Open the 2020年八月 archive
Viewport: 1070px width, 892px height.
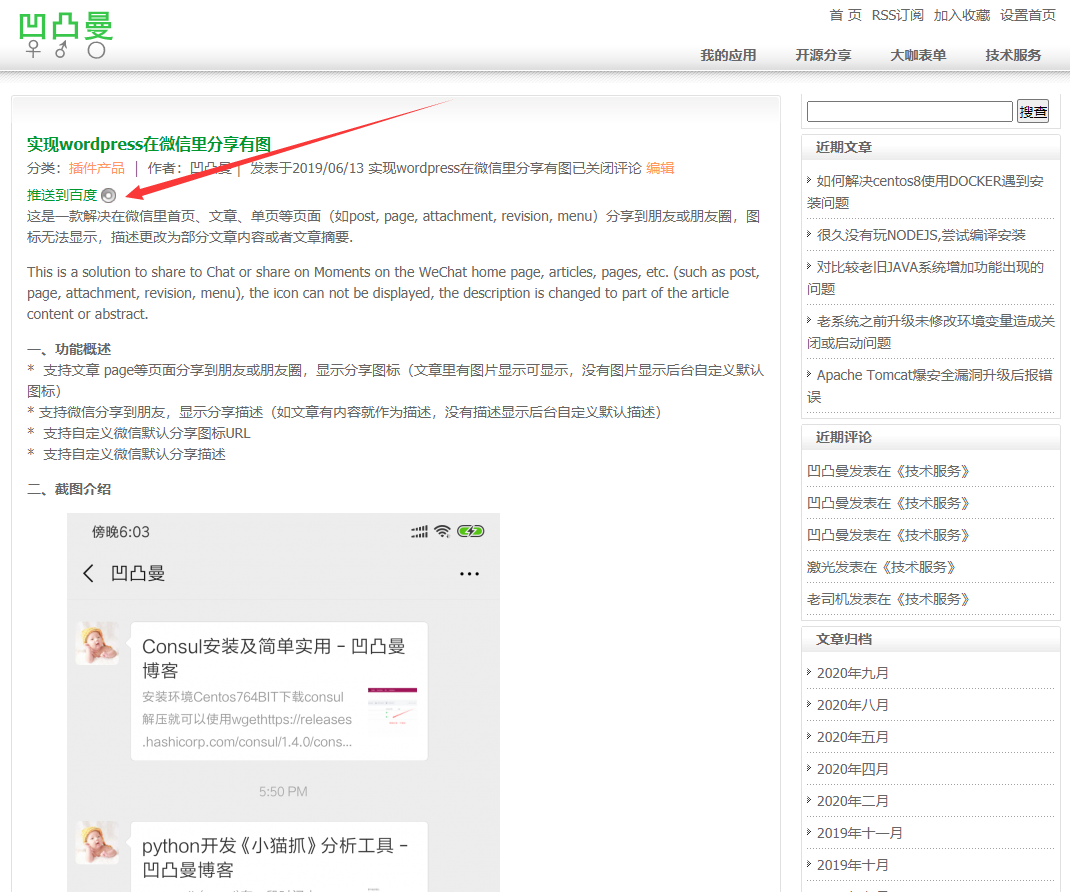tap(852, 706)
